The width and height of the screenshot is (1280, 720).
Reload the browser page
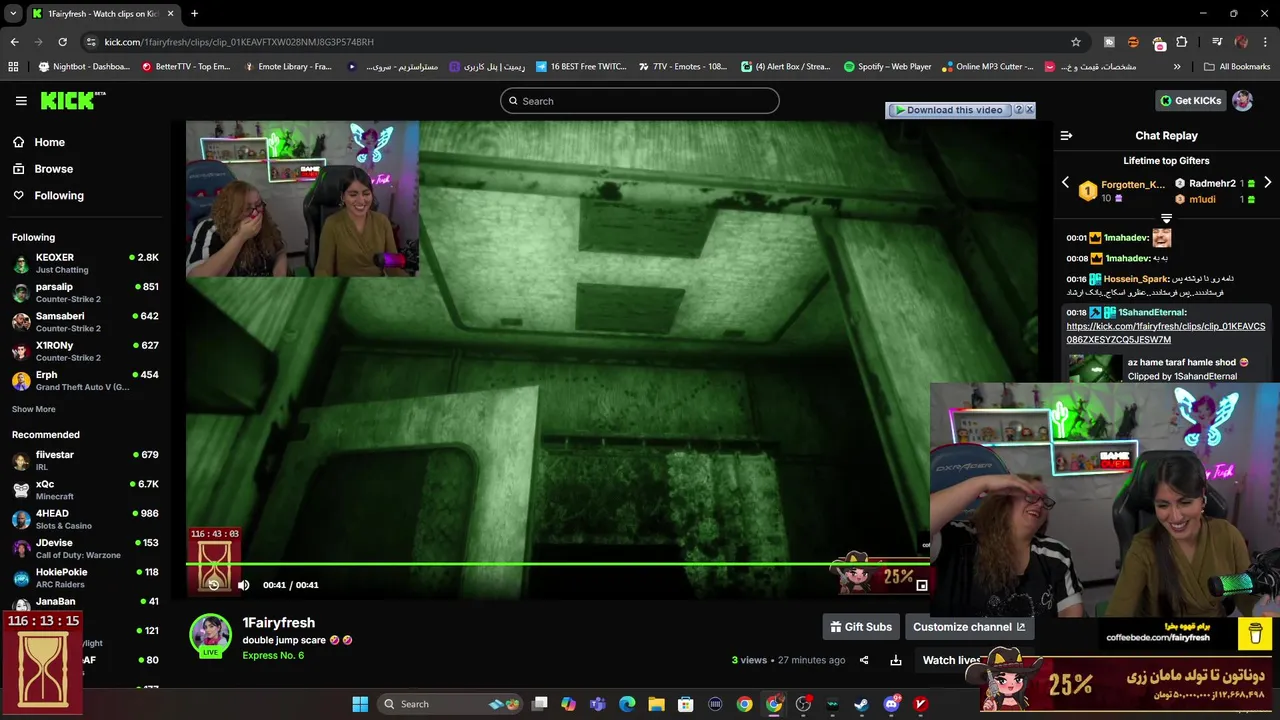62,42
